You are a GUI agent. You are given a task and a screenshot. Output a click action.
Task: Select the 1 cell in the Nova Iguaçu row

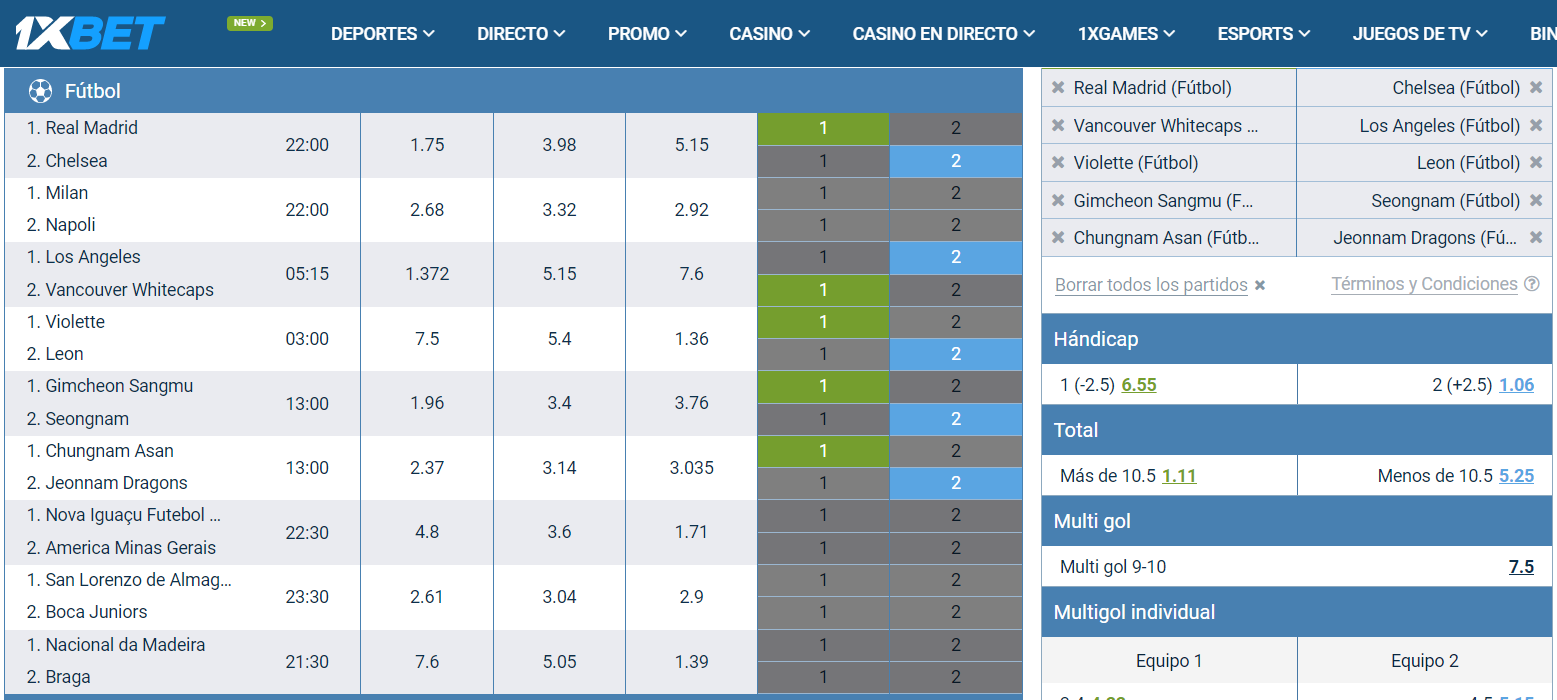(x=823, y=515)
